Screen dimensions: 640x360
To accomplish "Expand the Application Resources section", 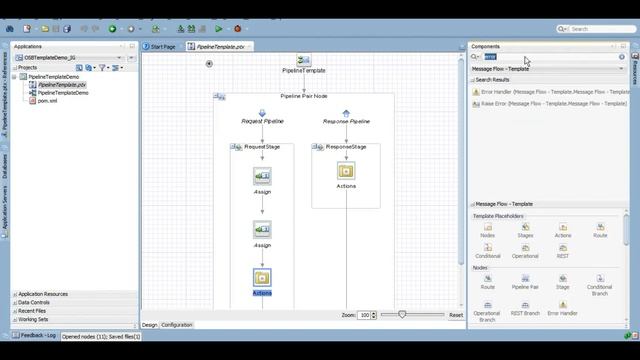I will point(15,294).
